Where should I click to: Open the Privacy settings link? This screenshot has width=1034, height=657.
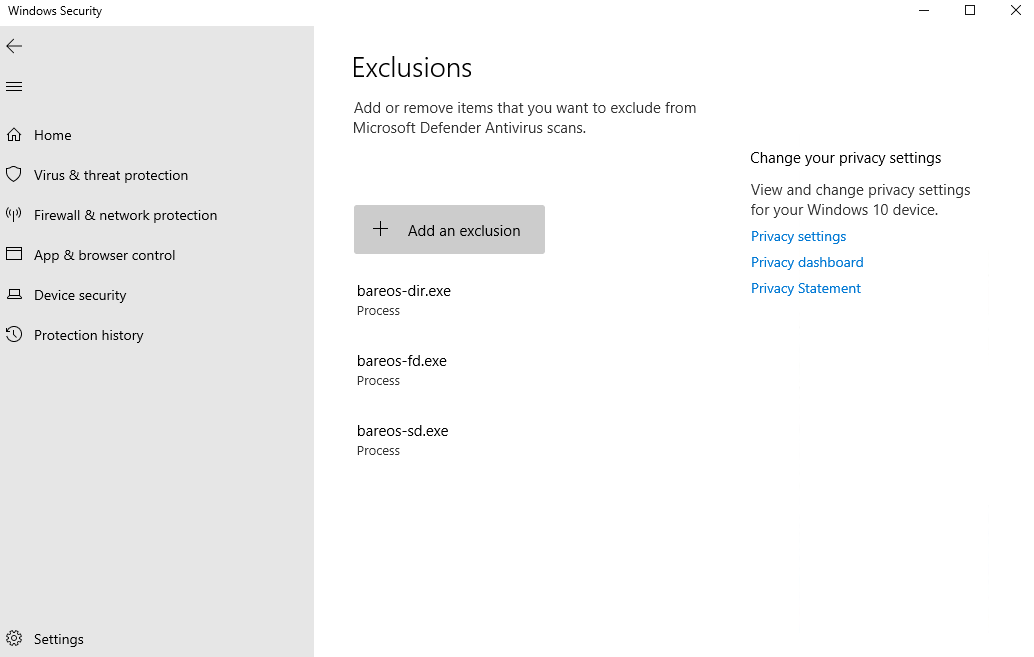coord(797,236)
